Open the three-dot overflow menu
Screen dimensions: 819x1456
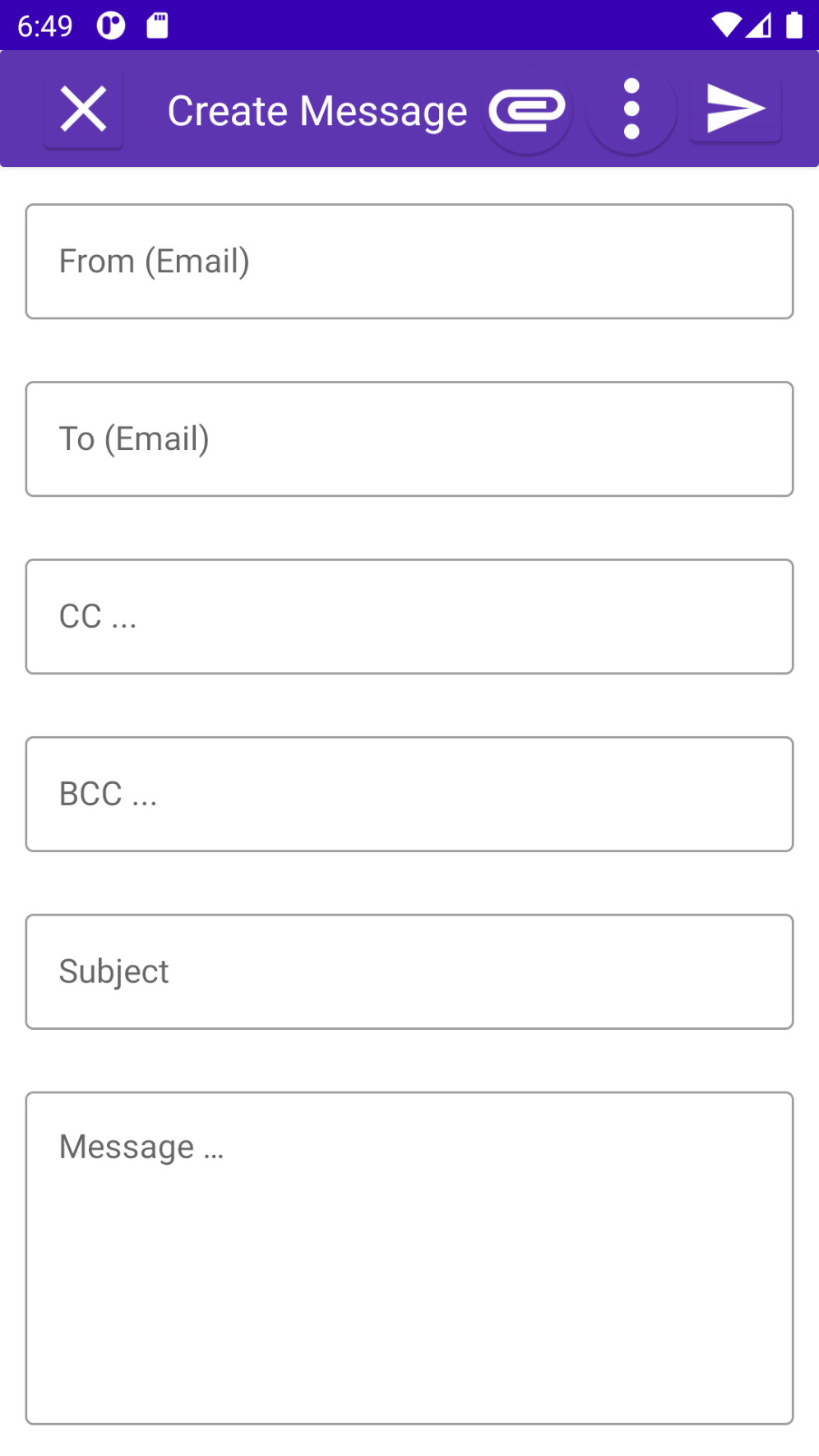pos(632,109)
